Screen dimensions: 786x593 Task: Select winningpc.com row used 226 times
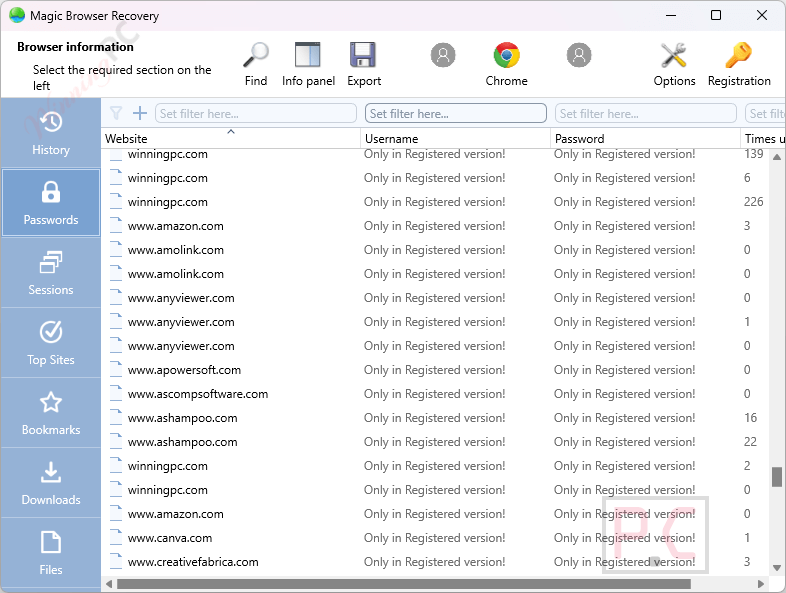[x=435, y=202]
